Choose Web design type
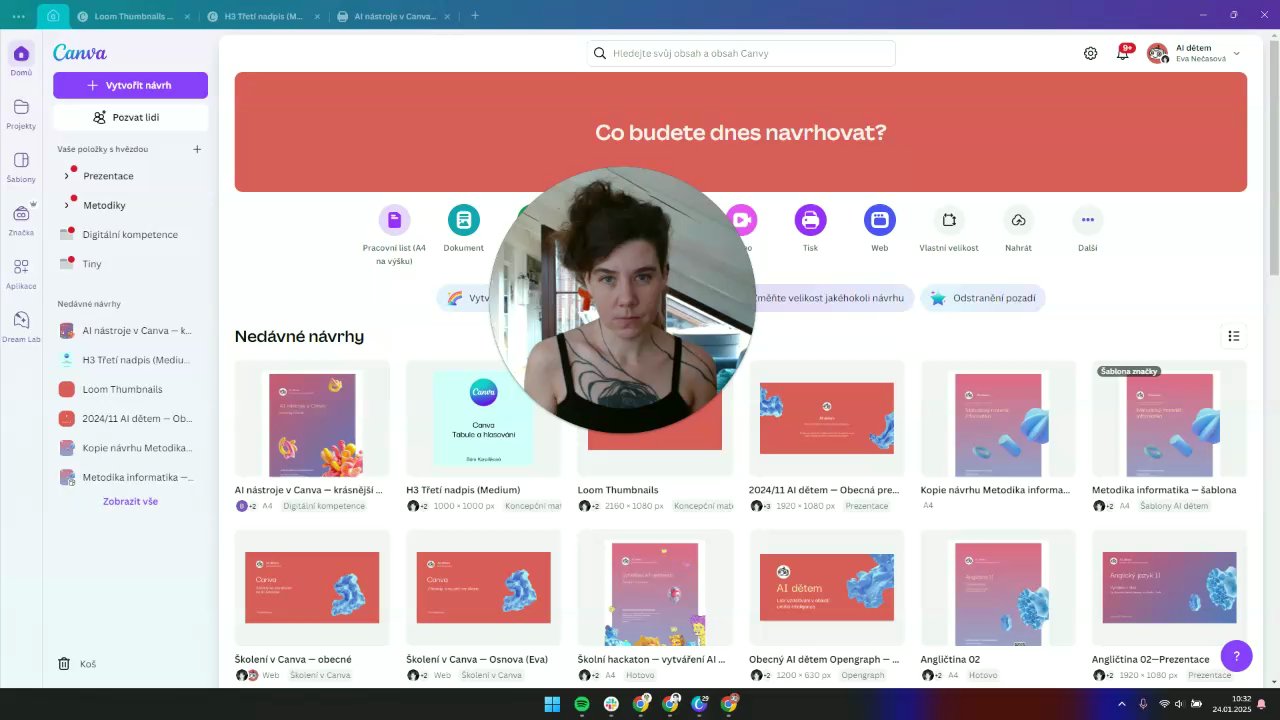 point(879,229)
